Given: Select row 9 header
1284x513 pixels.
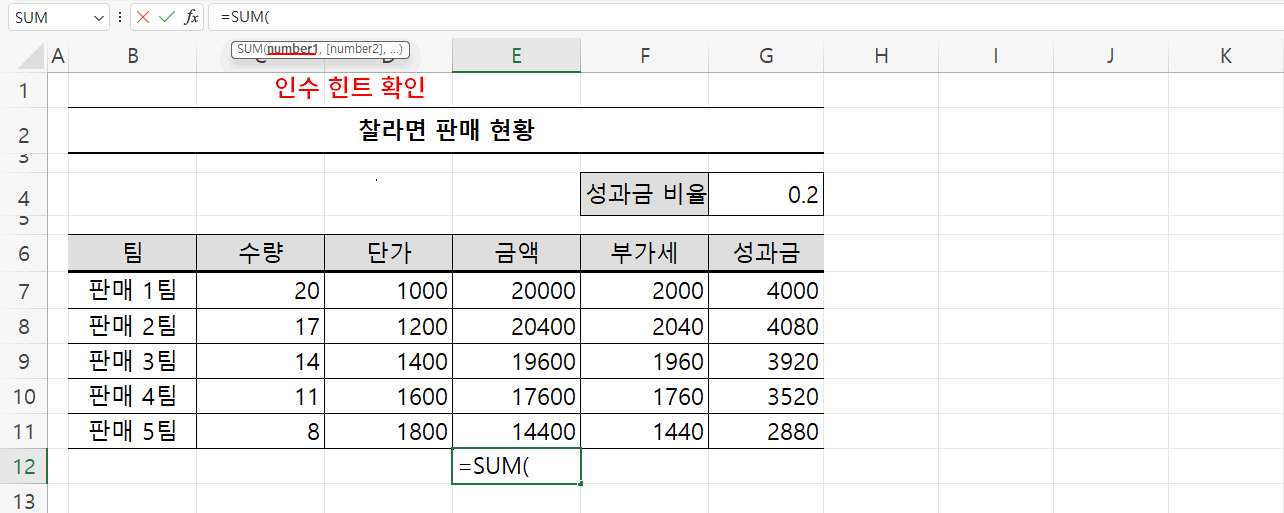Looking at the screenshot, I should pos(24,361).
